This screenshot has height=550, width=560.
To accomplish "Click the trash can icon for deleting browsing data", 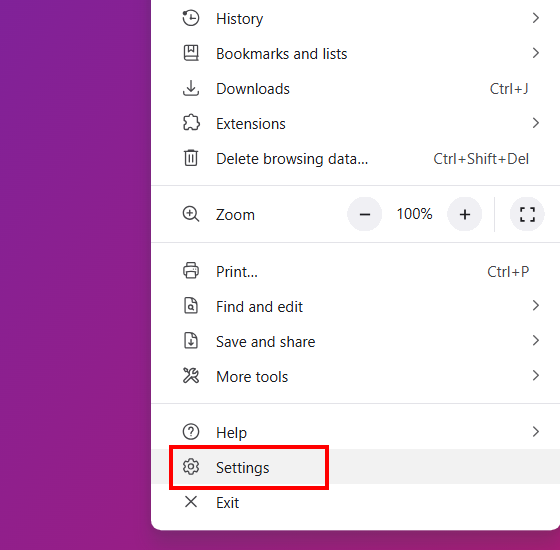I will tap(191, 158).
